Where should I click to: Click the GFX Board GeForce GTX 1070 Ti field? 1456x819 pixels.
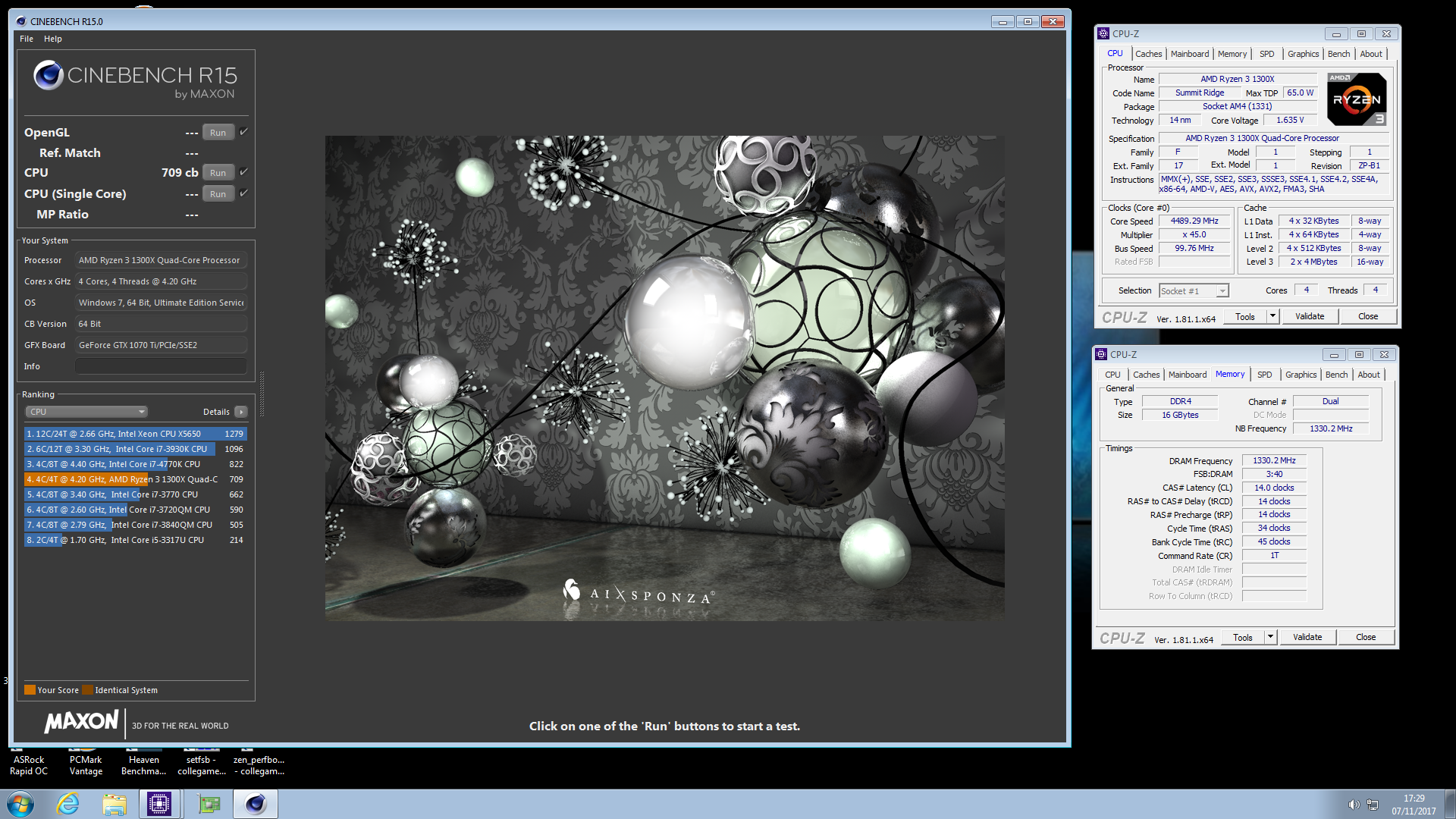(161, 345)
